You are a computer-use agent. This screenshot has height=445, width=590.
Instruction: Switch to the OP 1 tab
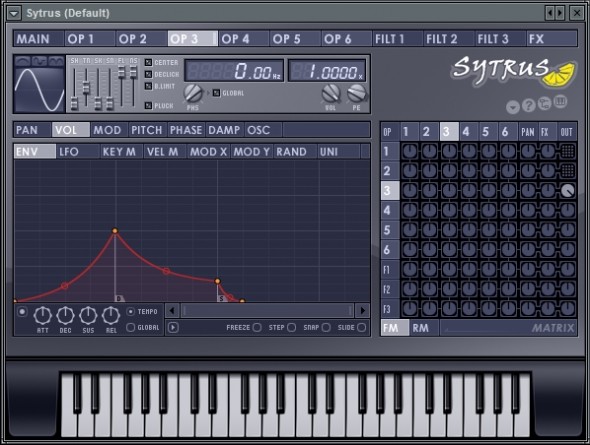point(90,39)
